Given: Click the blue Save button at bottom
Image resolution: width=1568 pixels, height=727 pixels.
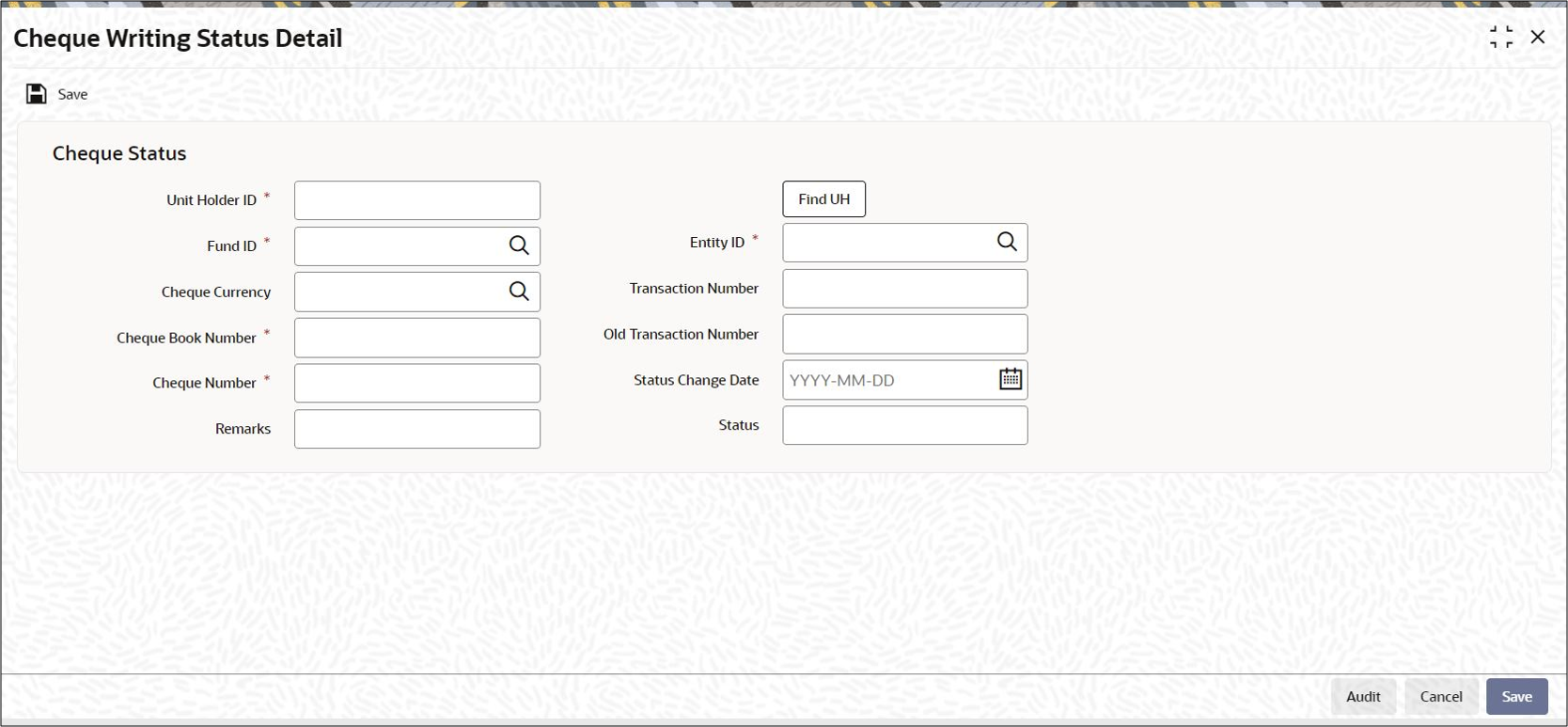Looking at the screenshot, I should coord(1516,697).
